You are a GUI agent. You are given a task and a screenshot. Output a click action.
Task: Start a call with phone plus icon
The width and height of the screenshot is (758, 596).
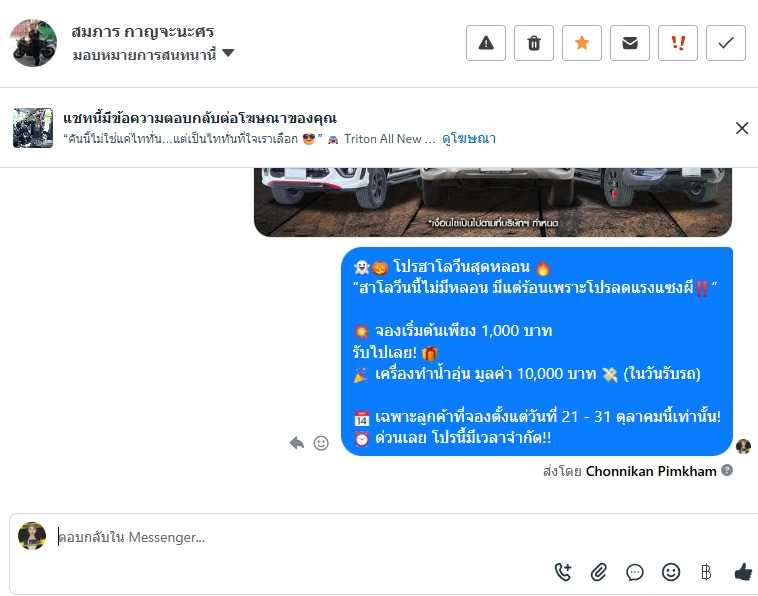563,572
